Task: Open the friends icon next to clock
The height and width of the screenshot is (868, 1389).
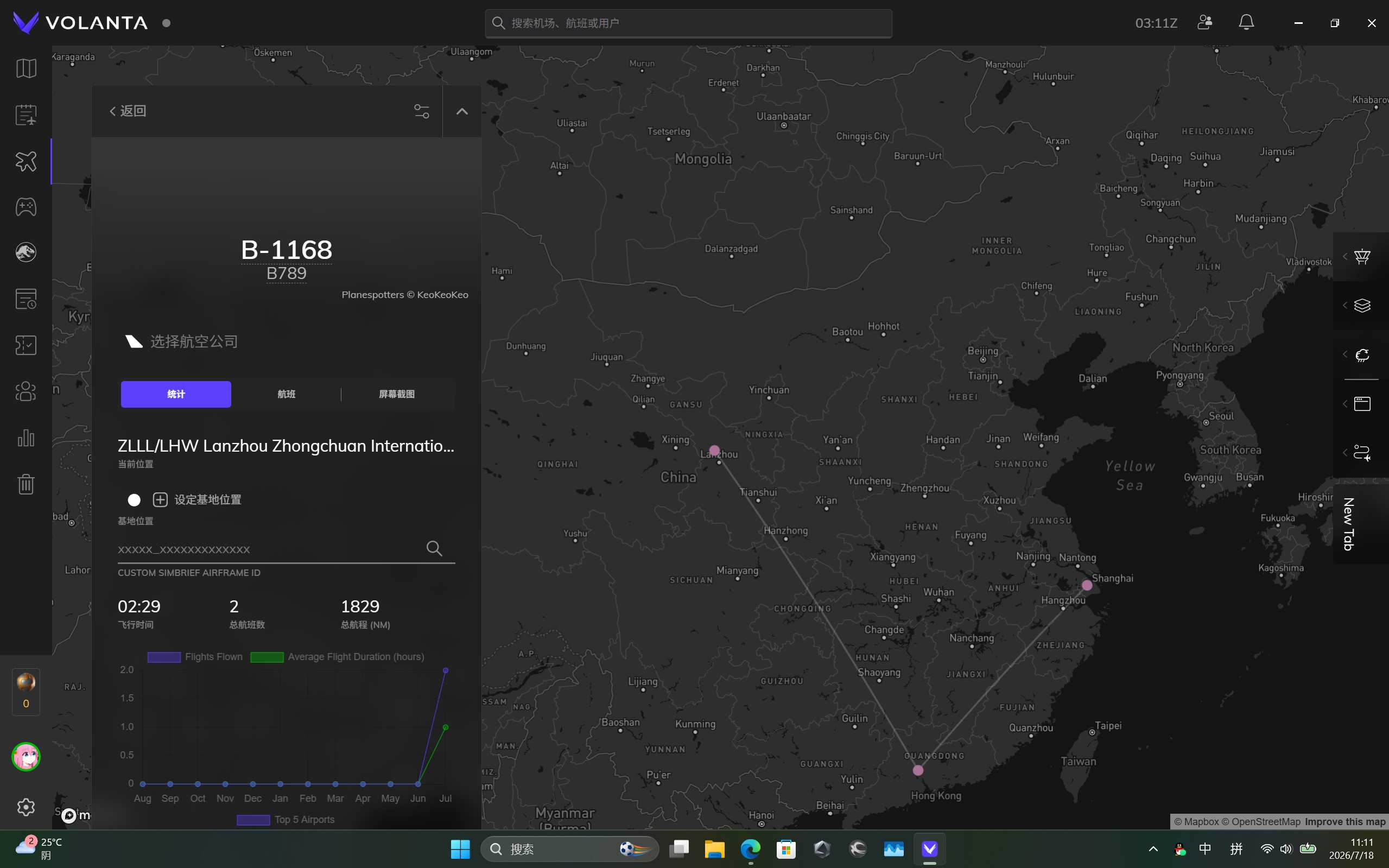Action: pyautogui.click(x=1205, y=22)
